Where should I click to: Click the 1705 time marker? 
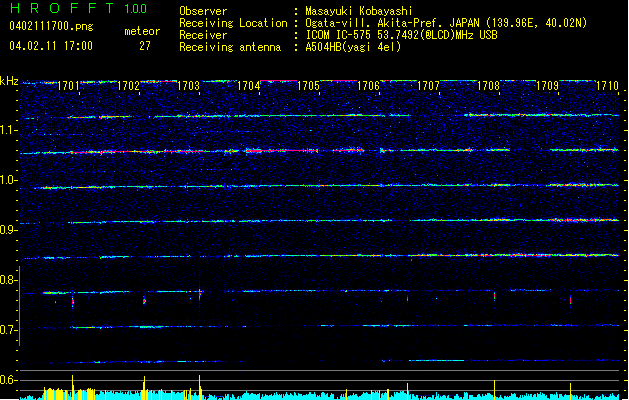(x=308, y=87)
